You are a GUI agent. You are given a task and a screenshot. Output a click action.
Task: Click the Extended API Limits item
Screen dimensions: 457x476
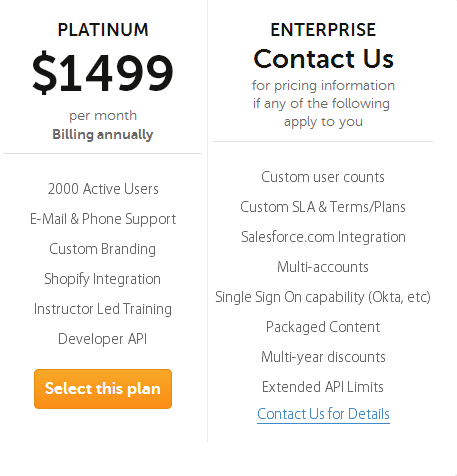pyautogui.click(x=323, y=387)
